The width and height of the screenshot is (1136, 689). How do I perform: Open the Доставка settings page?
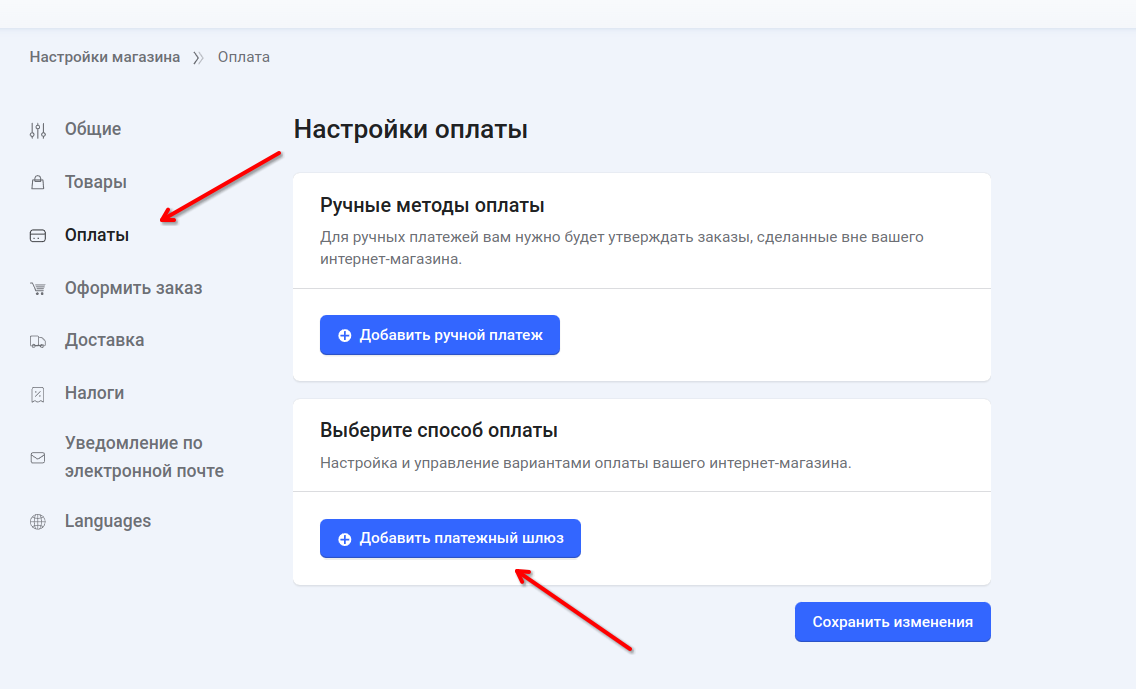[x=104, y=340]
